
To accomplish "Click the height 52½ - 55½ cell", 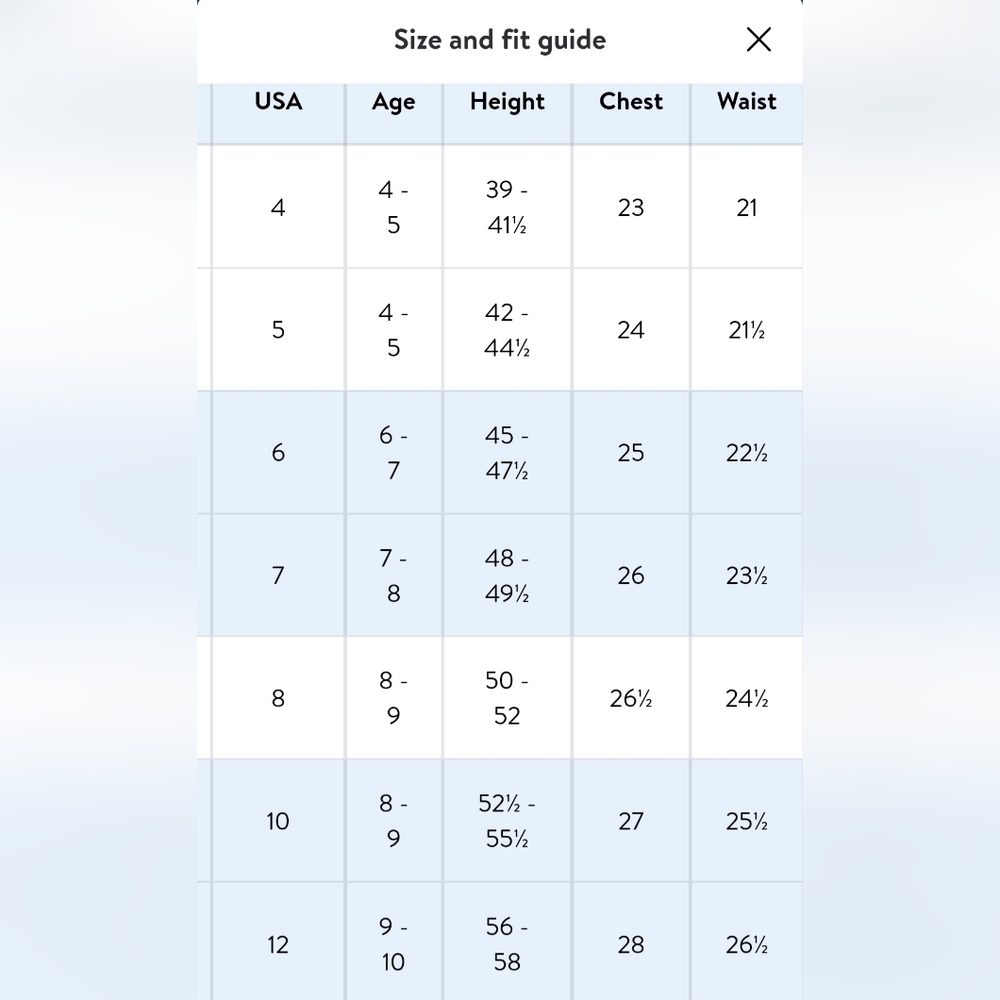I will pos(507,821).
